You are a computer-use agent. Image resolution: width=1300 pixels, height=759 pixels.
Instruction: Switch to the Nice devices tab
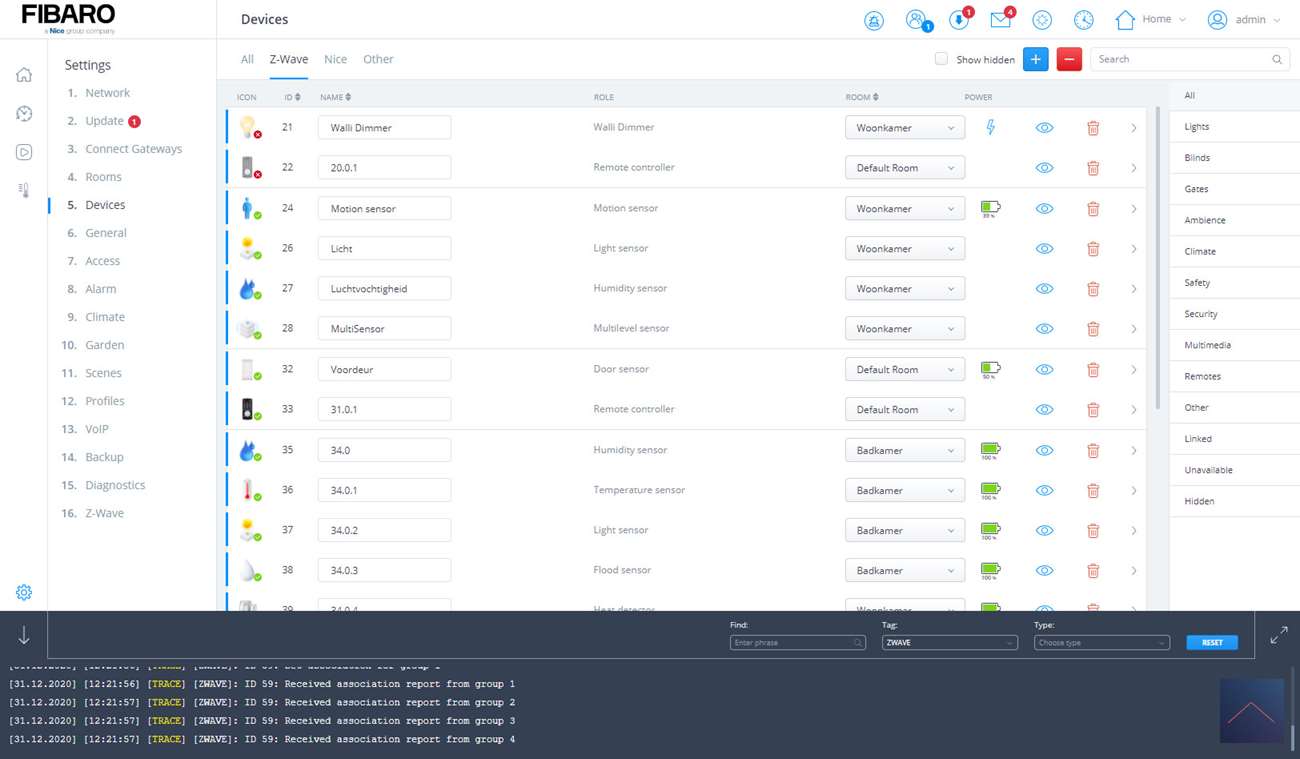pyautogui.click(x=335, y=60)
